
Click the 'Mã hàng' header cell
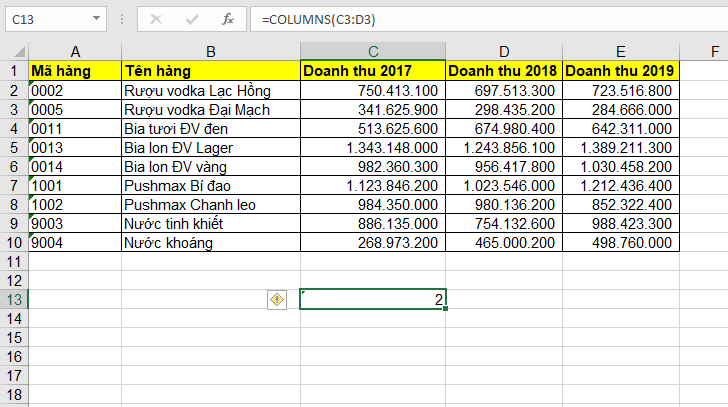(75, 71)
